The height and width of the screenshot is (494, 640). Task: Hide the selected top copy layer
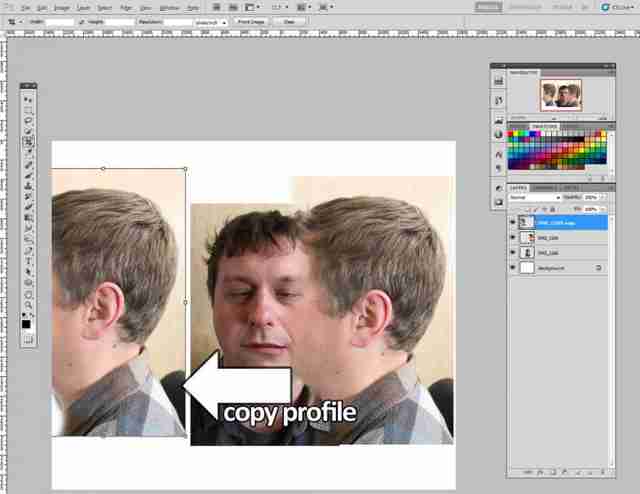[513, 222]
